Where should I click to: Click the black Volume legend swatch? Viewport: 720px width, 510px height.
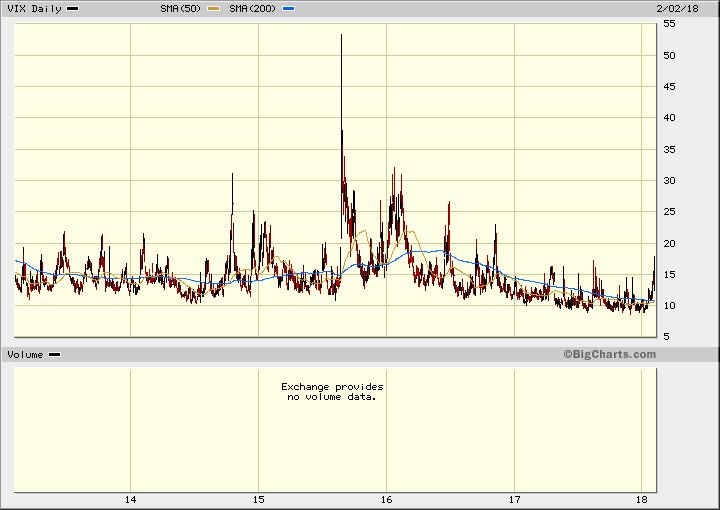click(x=55, y=355)
